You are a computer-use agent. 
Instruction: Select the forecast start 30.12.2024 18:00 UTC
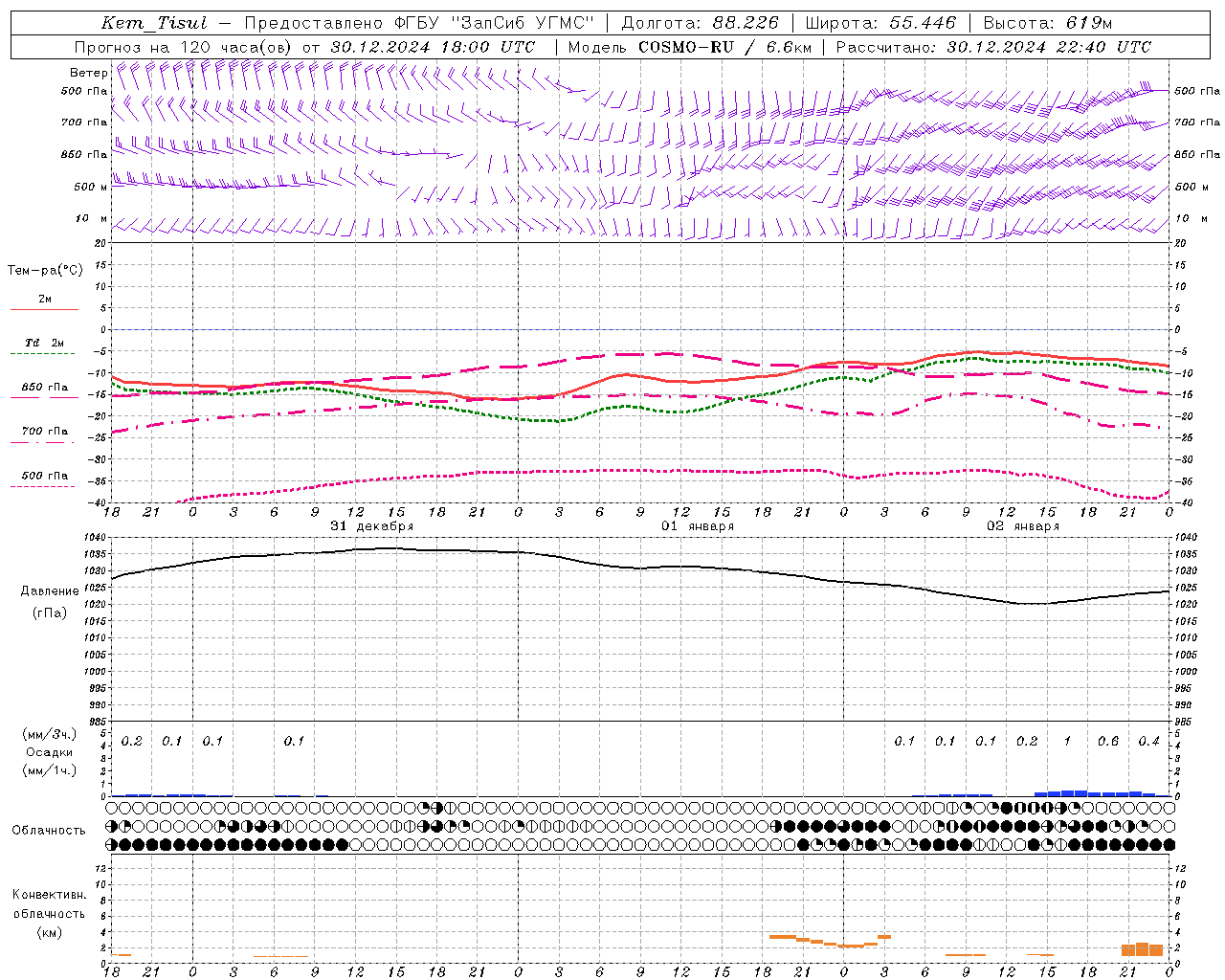pos(433,47)
